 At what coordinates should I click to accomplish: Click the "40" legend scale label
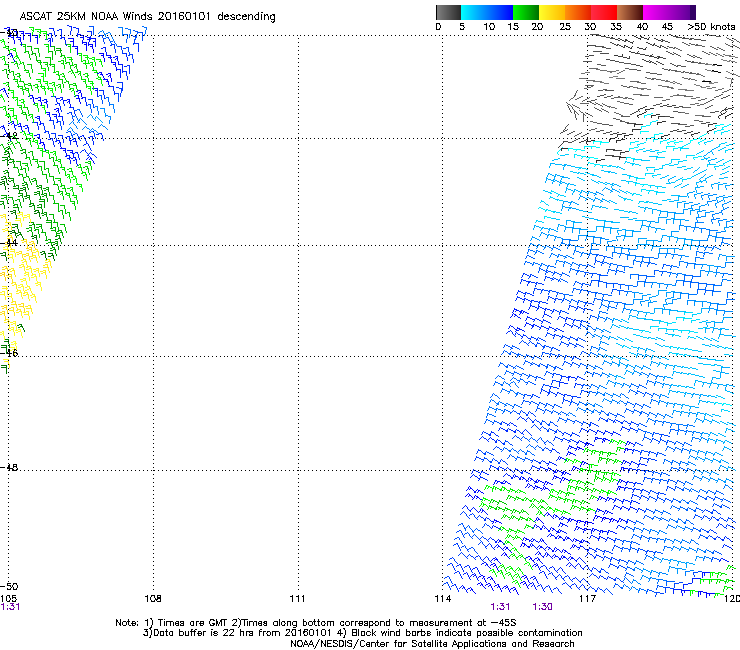[642, 27]
